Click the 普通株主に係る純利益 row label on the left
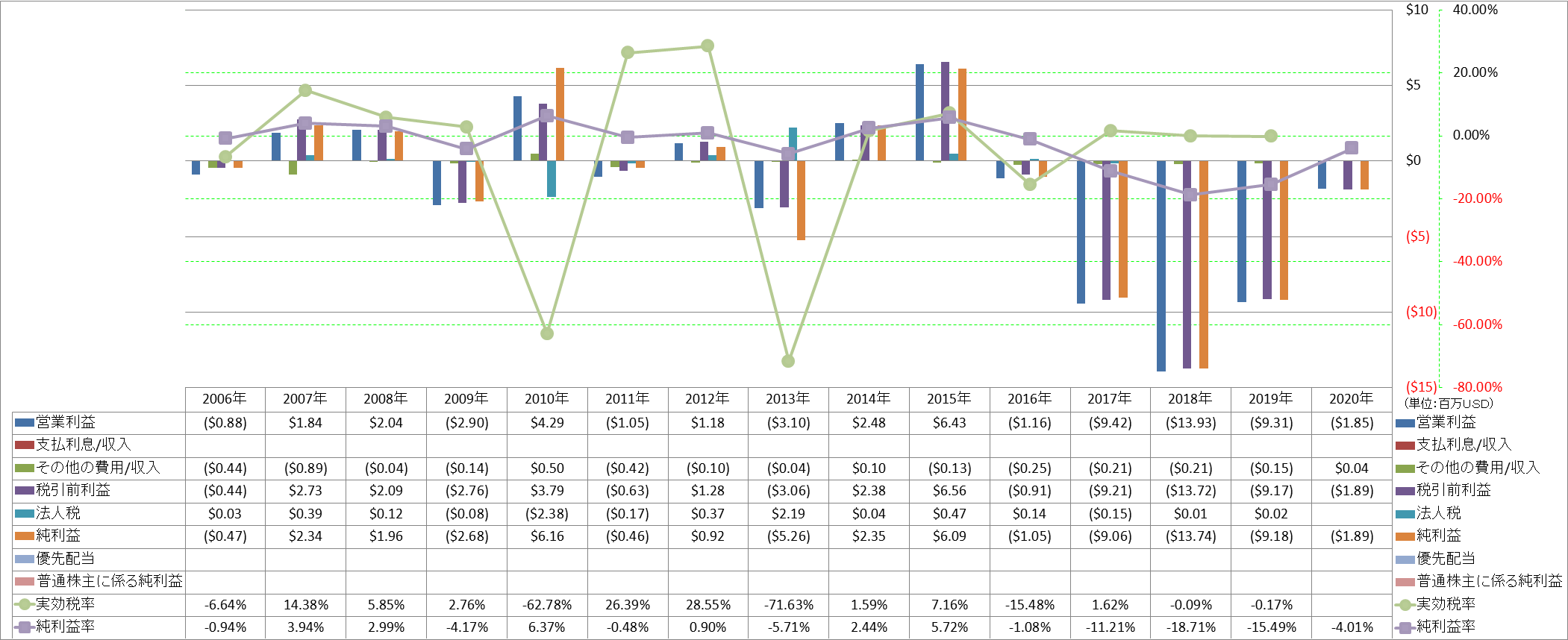This screenshot has width=1568, height=640. [110, 581]
